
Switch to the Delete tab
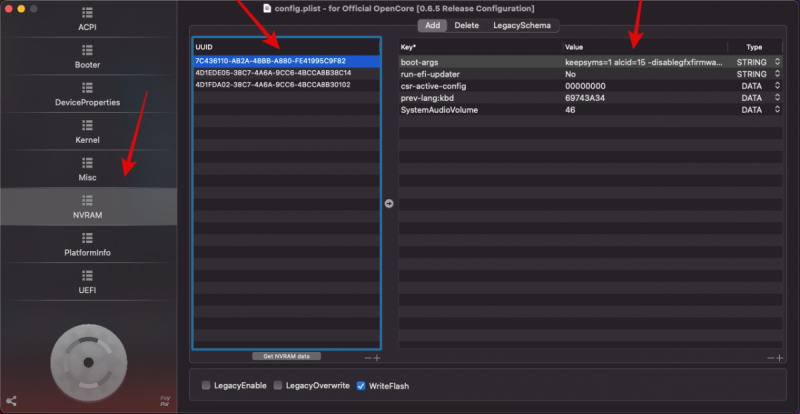click(466, 26)
